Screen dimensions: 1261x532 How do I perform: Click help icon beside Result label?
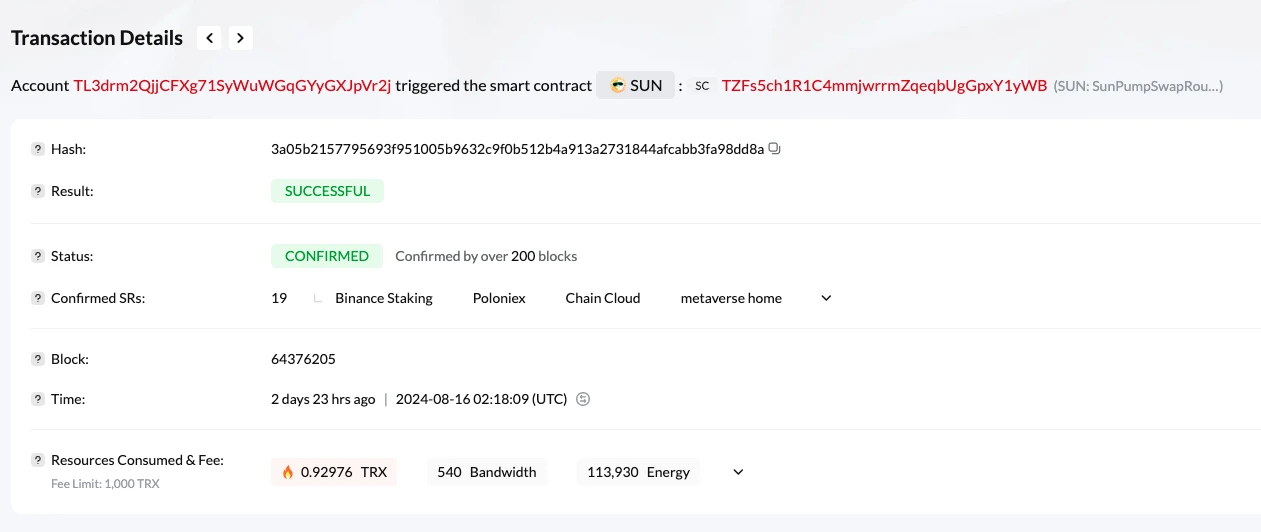38,191
